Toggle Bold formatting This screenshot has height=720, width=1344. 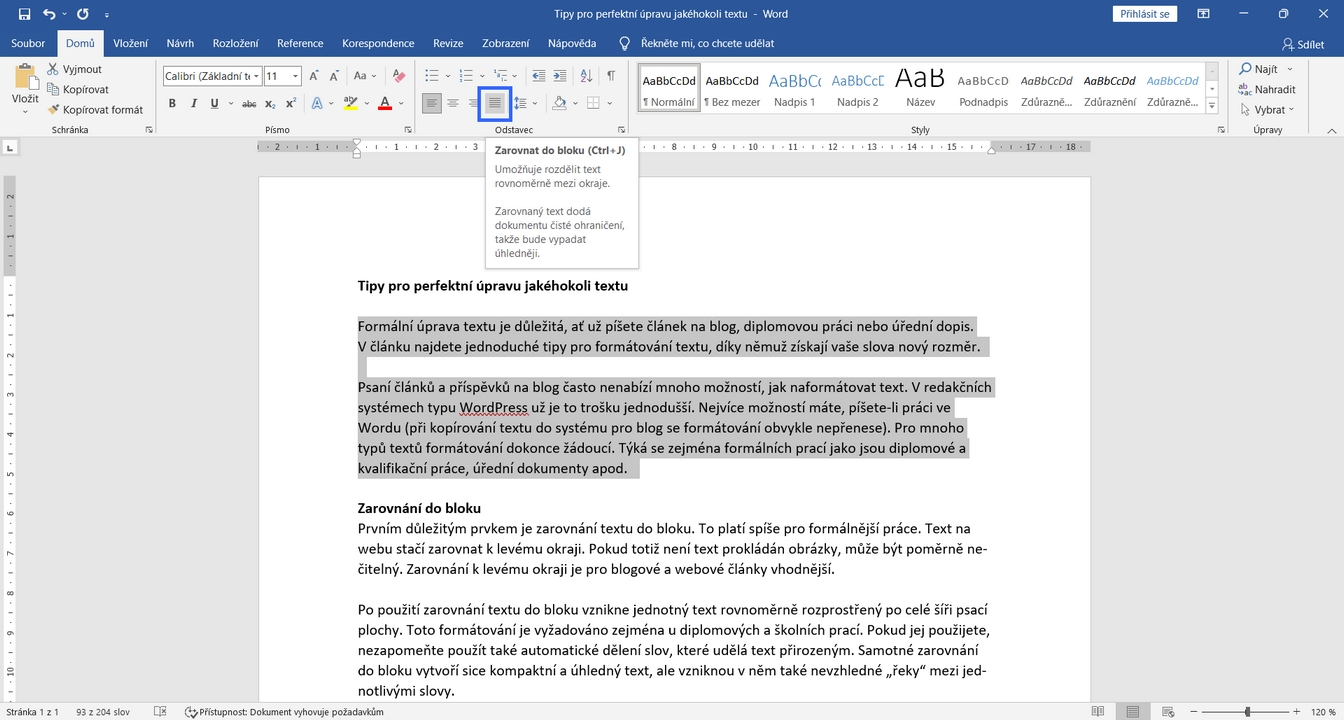coord(172,103)
